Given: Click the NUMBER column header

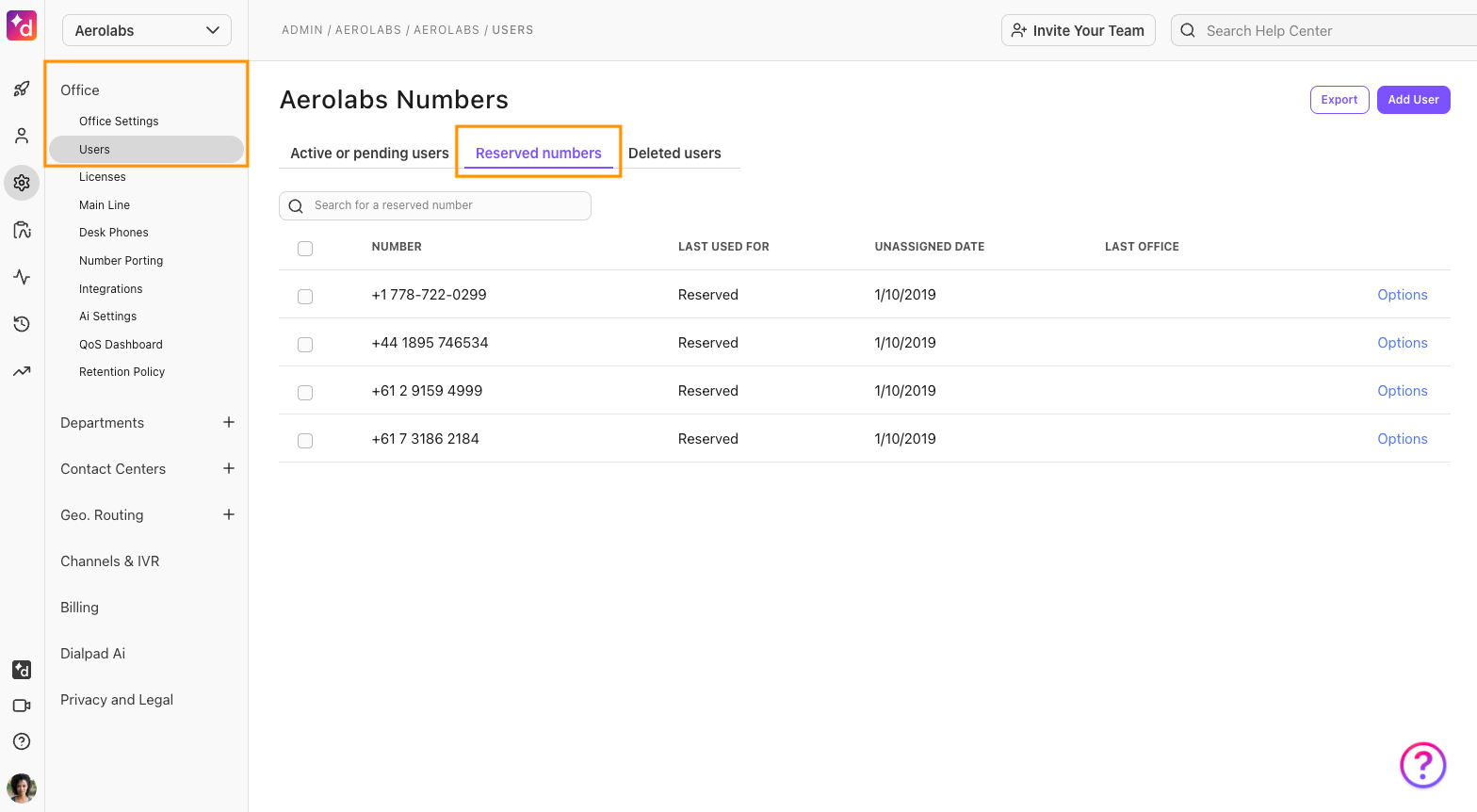Looking at the screenshot, I should pyautogui.click(x=397, y=247).
